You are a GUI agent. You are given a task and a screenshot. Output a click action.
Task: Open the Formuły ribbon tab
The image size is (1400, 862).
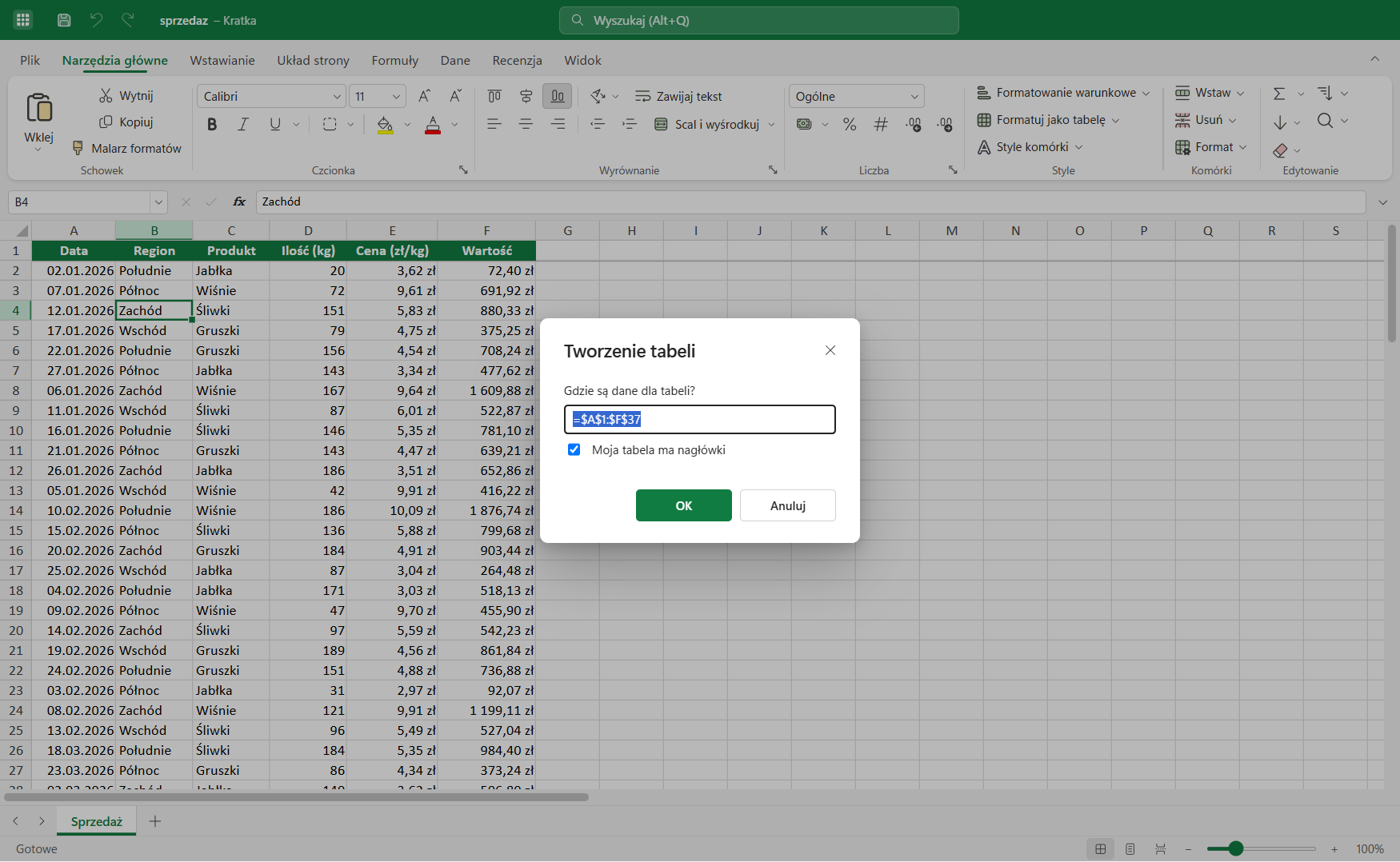pos(395,61)
